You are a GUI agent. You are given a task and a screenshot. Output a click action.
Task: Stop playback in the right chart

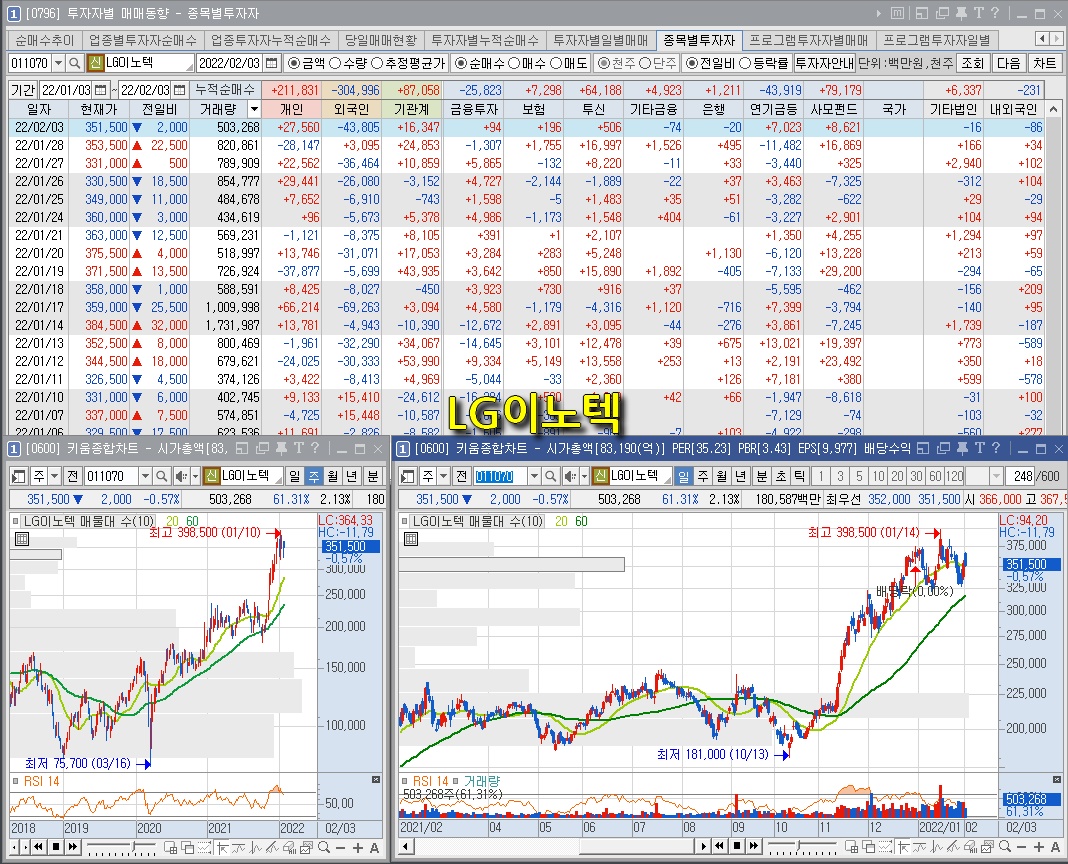[737, 846]
